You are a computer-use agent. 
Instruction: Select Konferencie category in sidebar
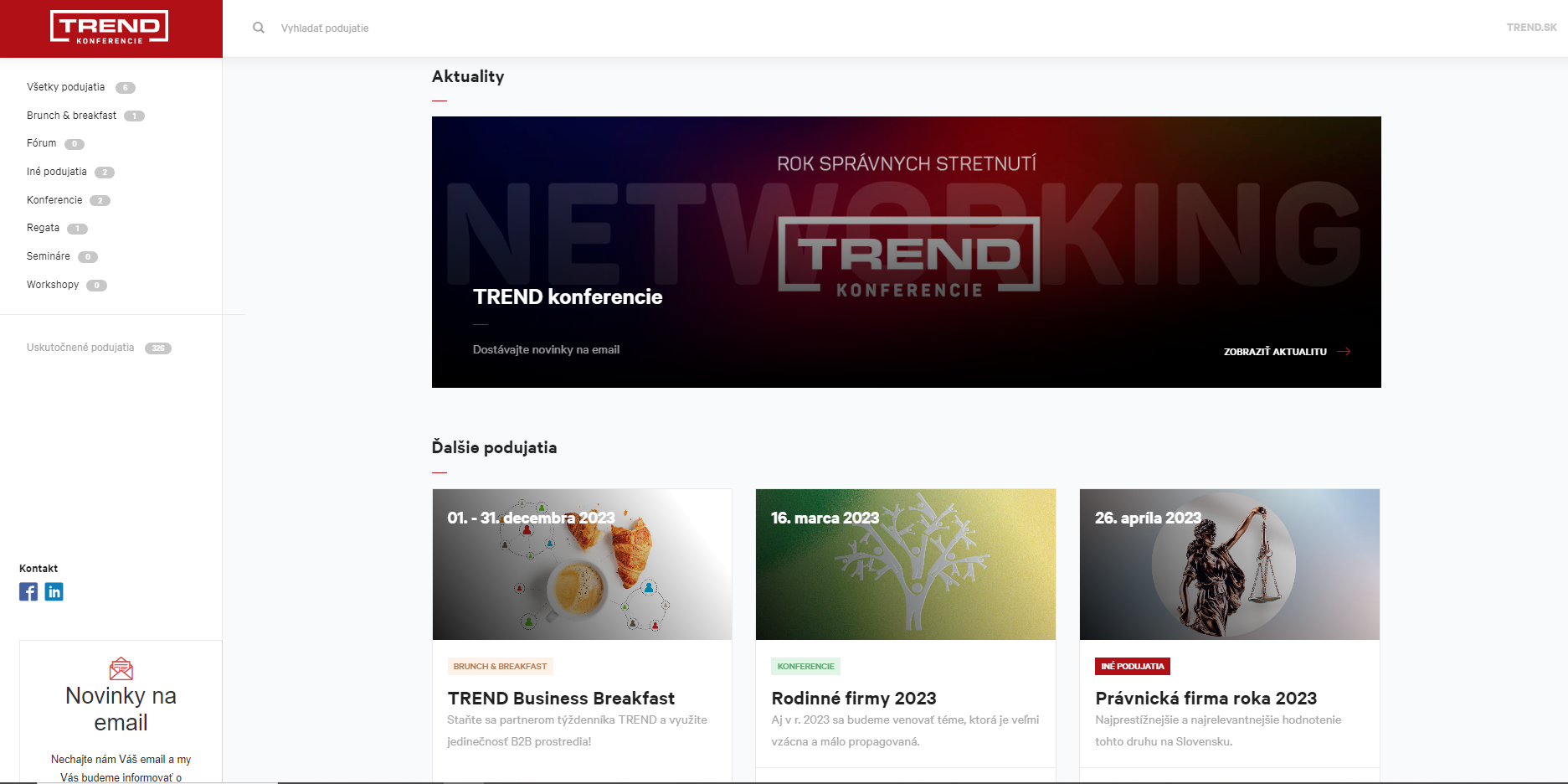pyautogui.click(x=54, y=200)
